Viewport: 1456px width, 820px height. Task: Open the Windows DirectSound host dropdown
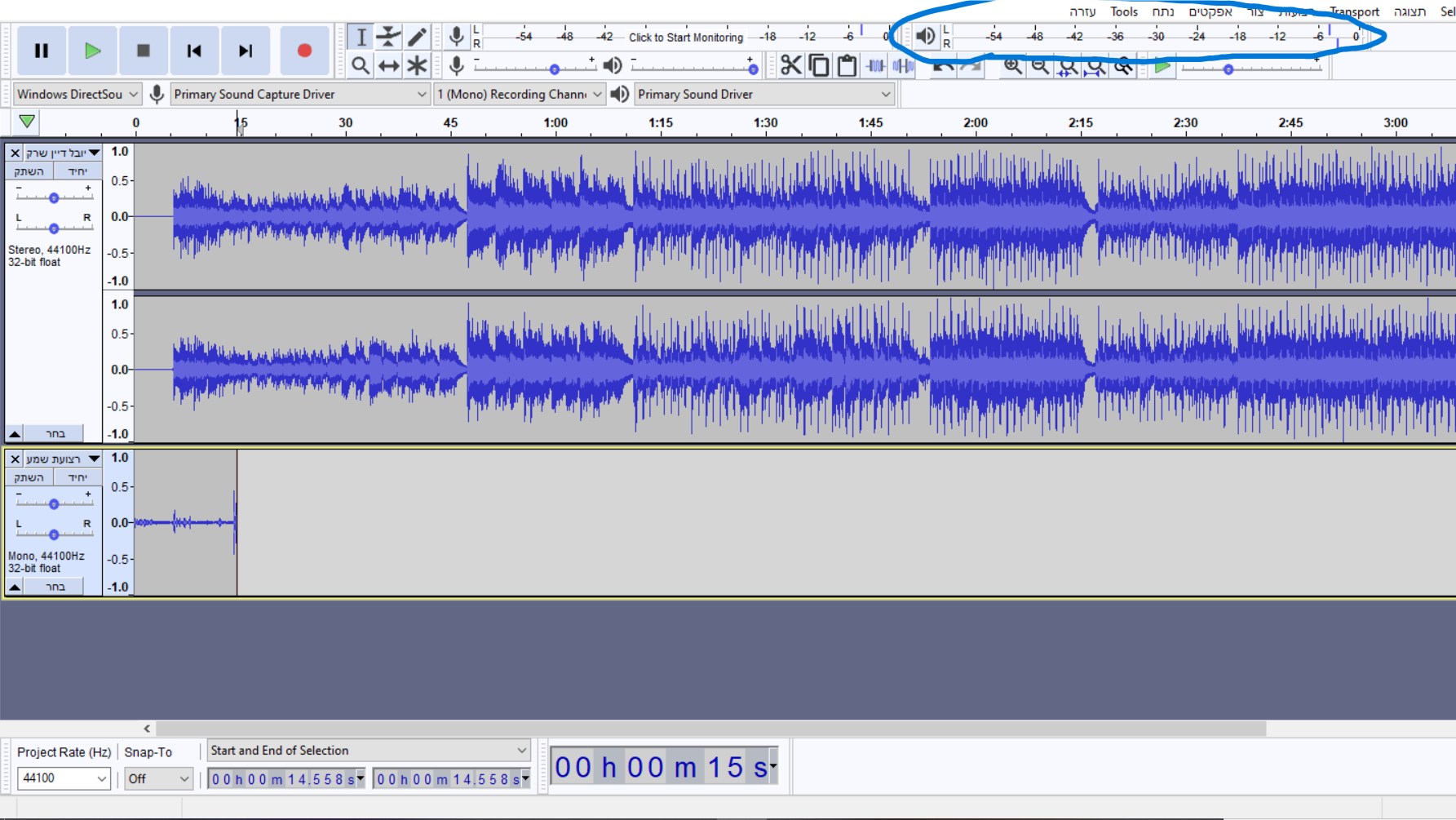pyautogui.click(x=77, y=95)
